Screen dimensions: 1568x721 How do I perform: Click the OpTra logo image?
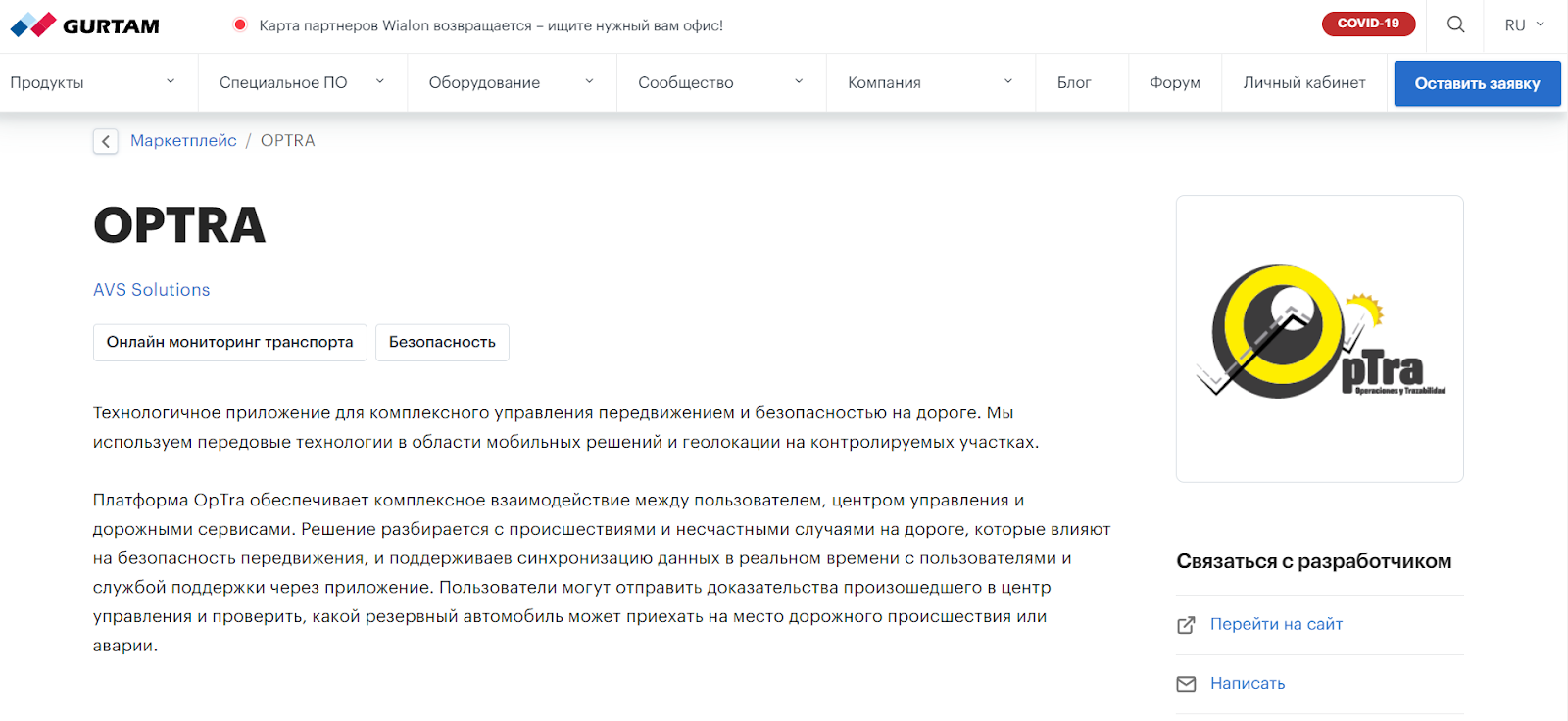pos(1320,339)
